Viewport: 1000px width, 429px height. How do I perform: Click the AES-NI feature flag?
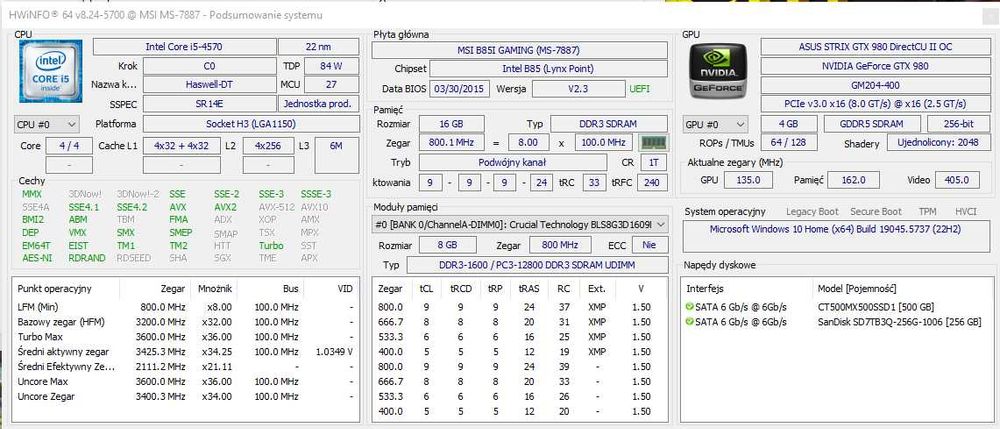click(36, 258)
